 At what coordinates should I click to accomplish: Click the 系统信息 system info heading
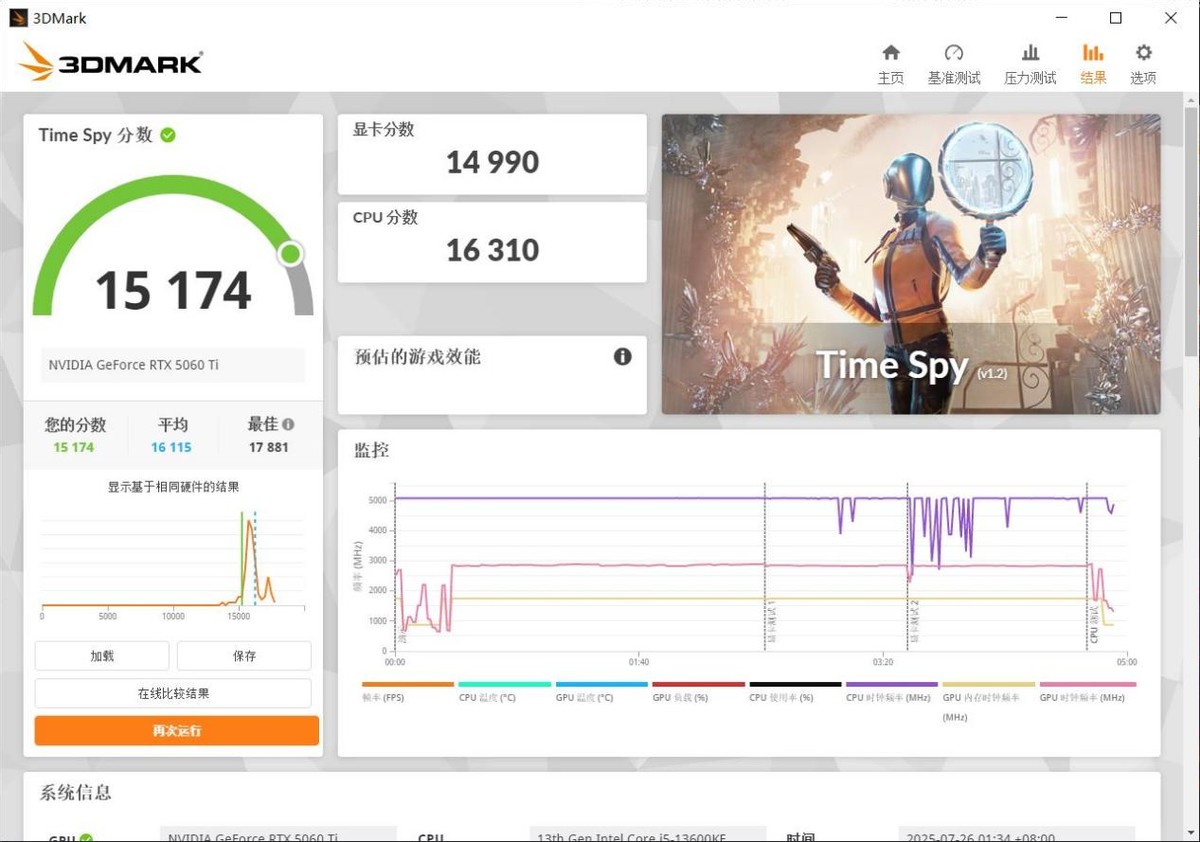[x=76, y=793]
